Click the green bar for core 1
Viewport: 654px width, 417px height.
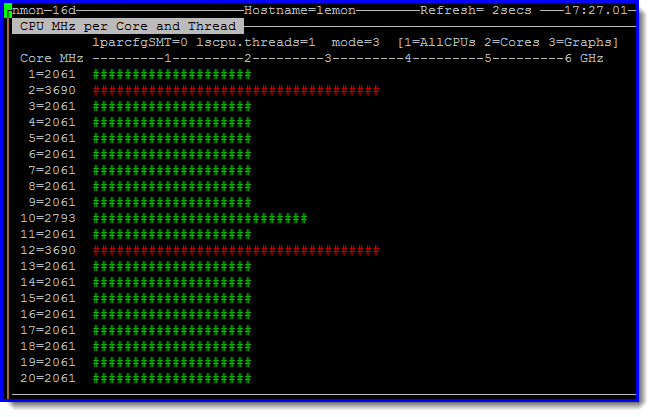coord(172,74)
